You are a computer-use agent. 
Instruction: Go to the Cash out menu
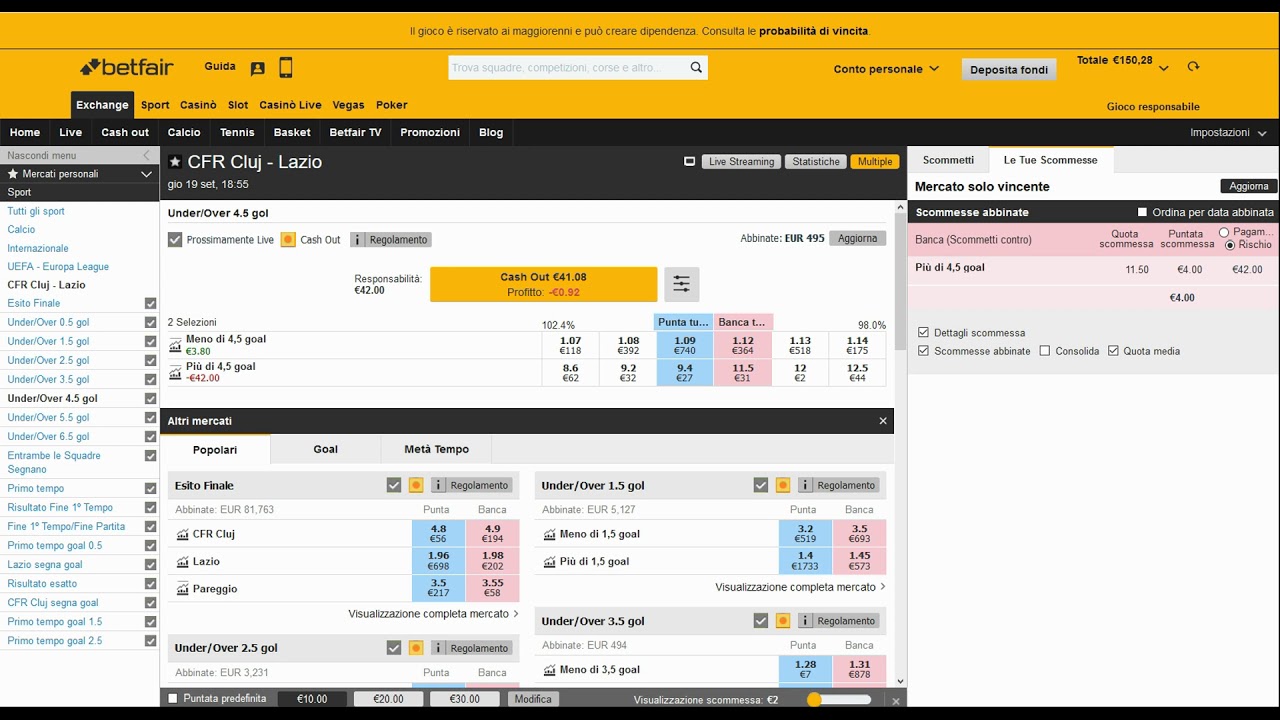click(125, 132)
